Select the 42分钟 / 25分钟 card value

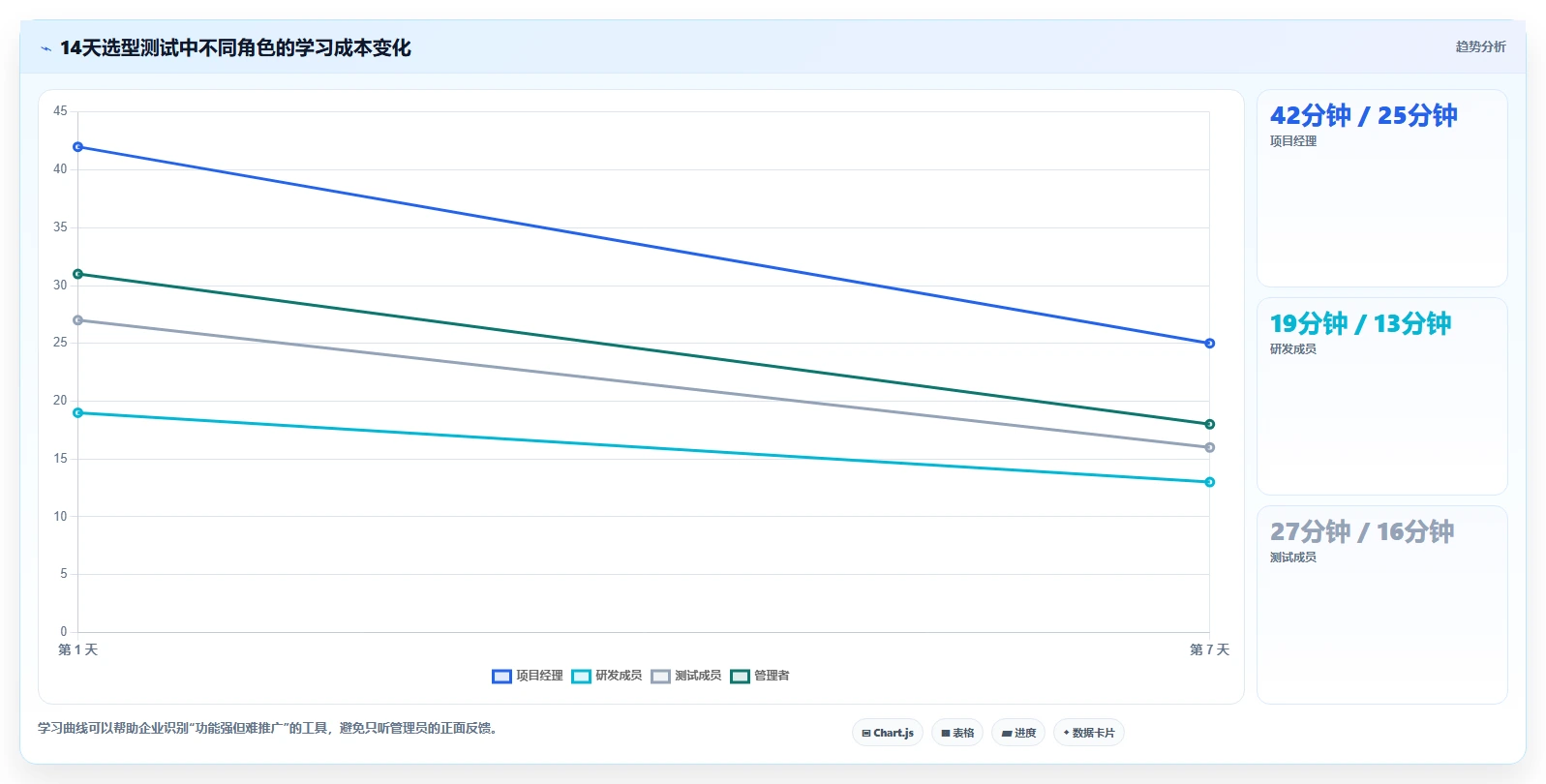(x=1363, y=115)
